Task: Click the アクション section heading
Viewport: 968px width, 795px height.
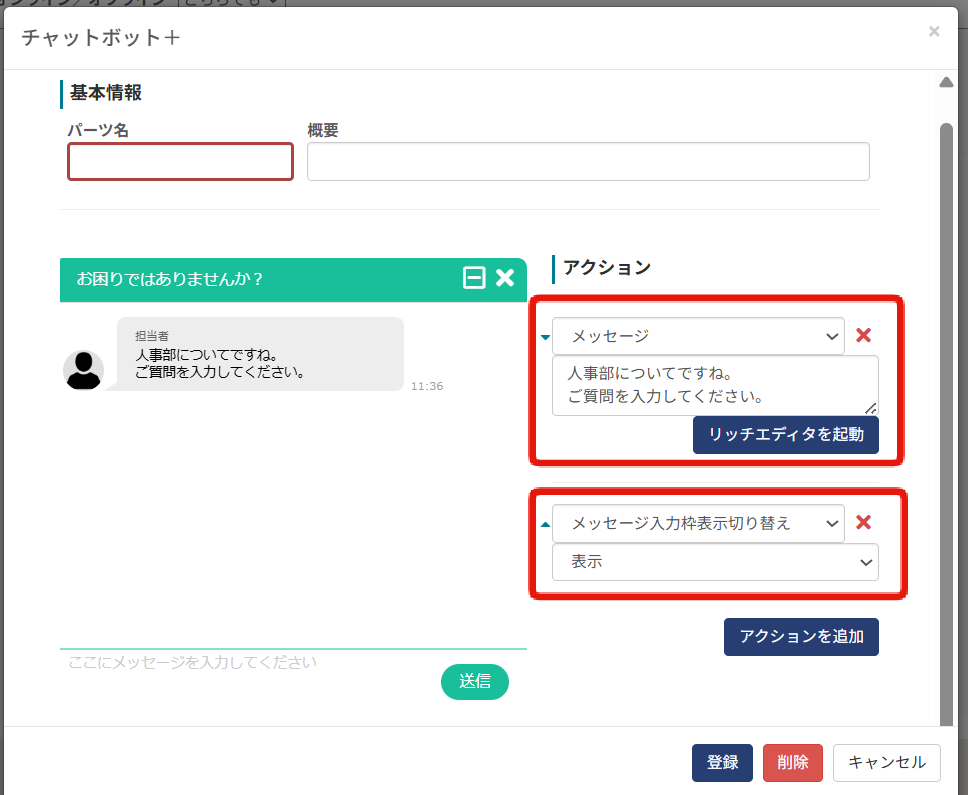Action: point(607,267)
